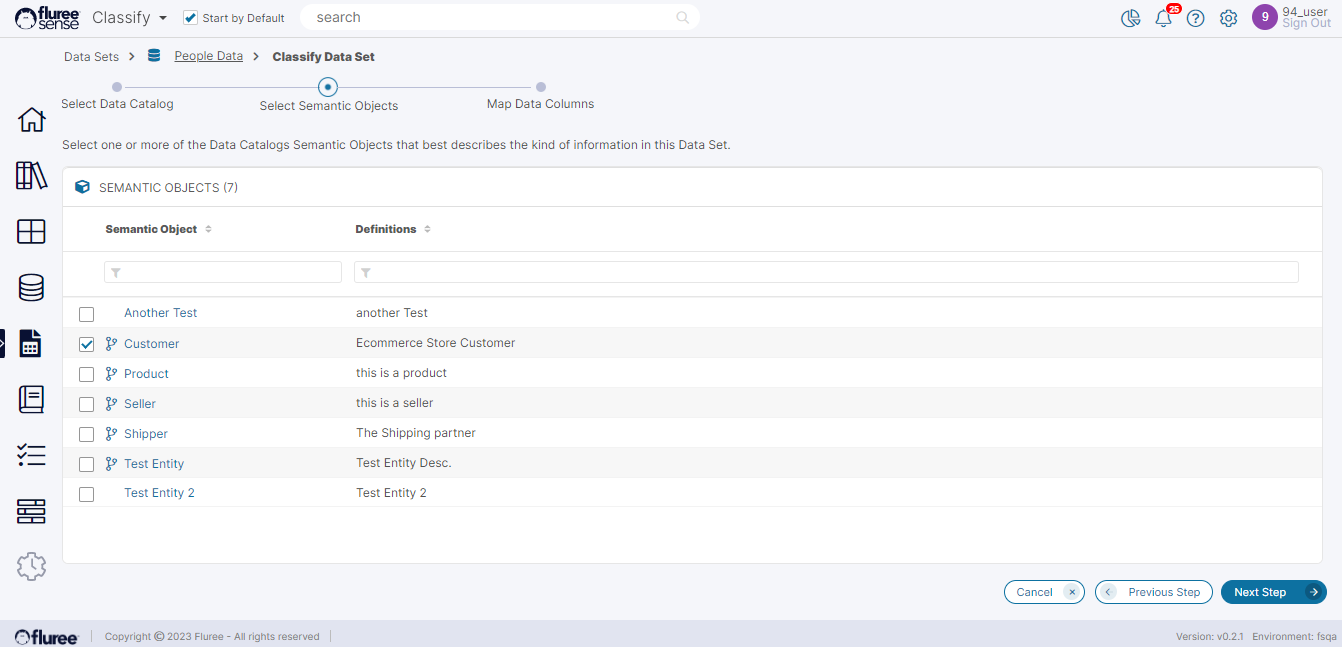The width and height of the screenshot is (1342, 647).
Task: Open the database stack sidebar icon
Action: (31, 288)
